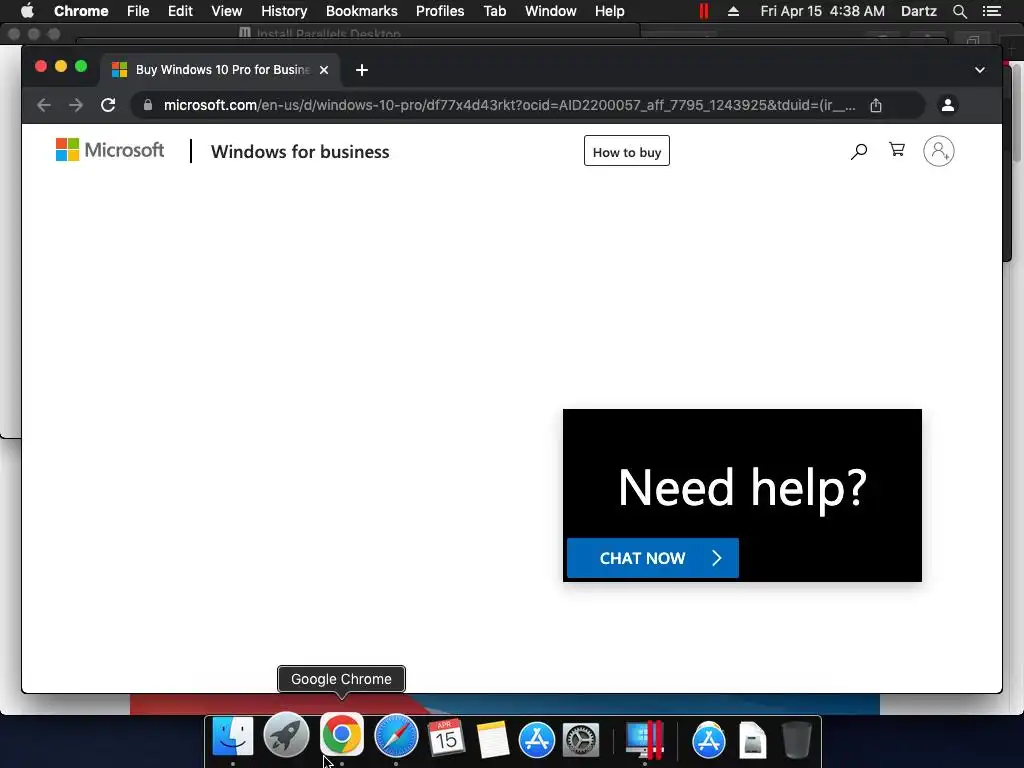Open Launchpad from the Dock

pos(286,737)
